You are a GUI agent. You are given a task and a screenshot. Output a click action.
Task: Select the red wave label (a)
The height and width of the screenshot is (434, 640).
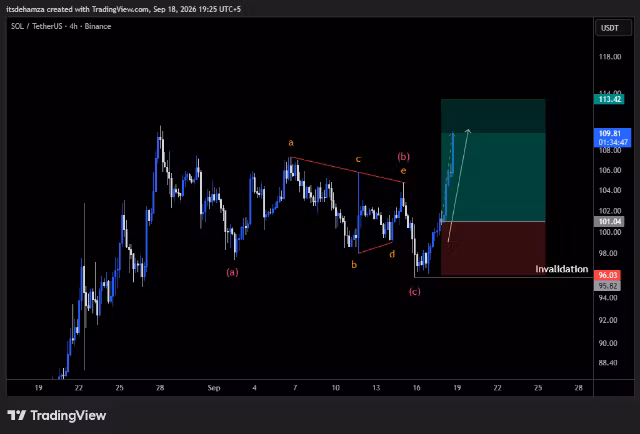point(232,272)
